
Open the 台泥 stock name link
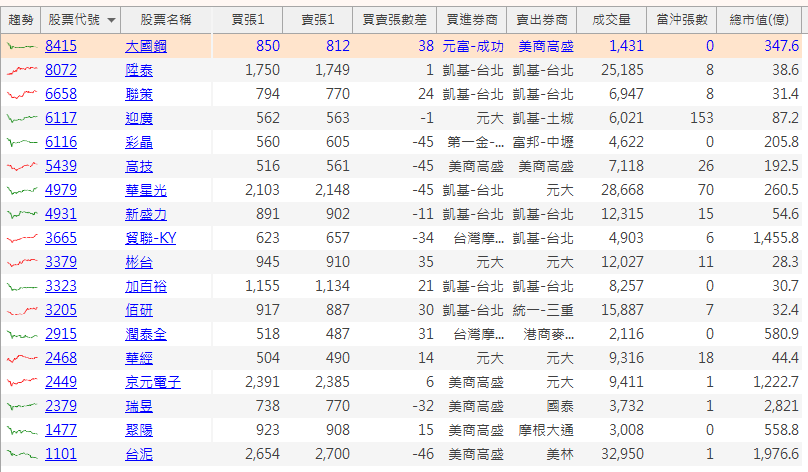pos(139,454)
